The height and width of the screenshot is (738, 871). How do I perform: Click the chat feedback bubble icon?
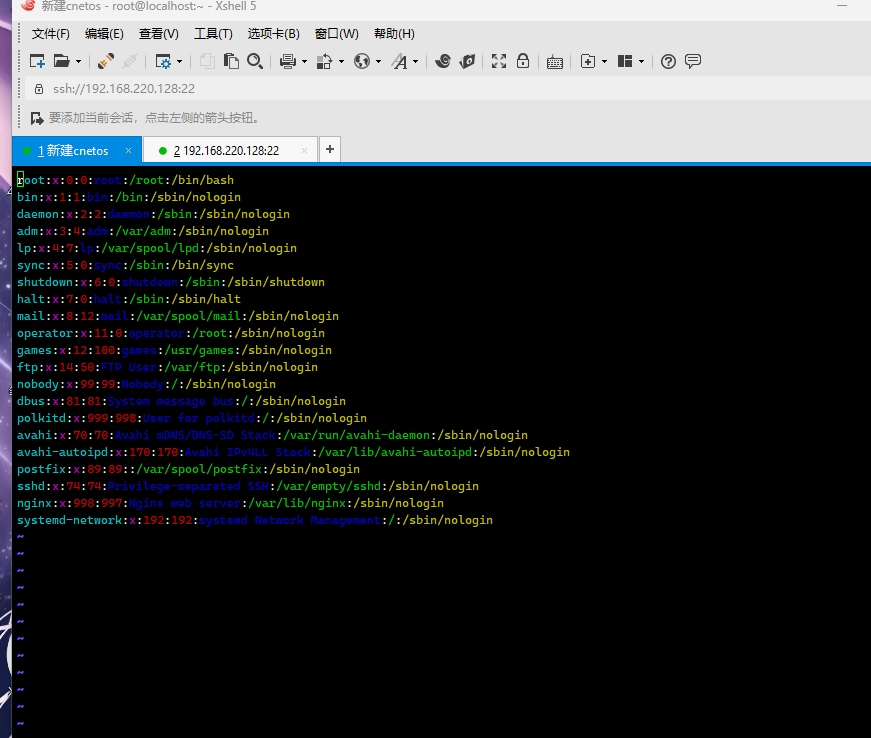point(693,61)
